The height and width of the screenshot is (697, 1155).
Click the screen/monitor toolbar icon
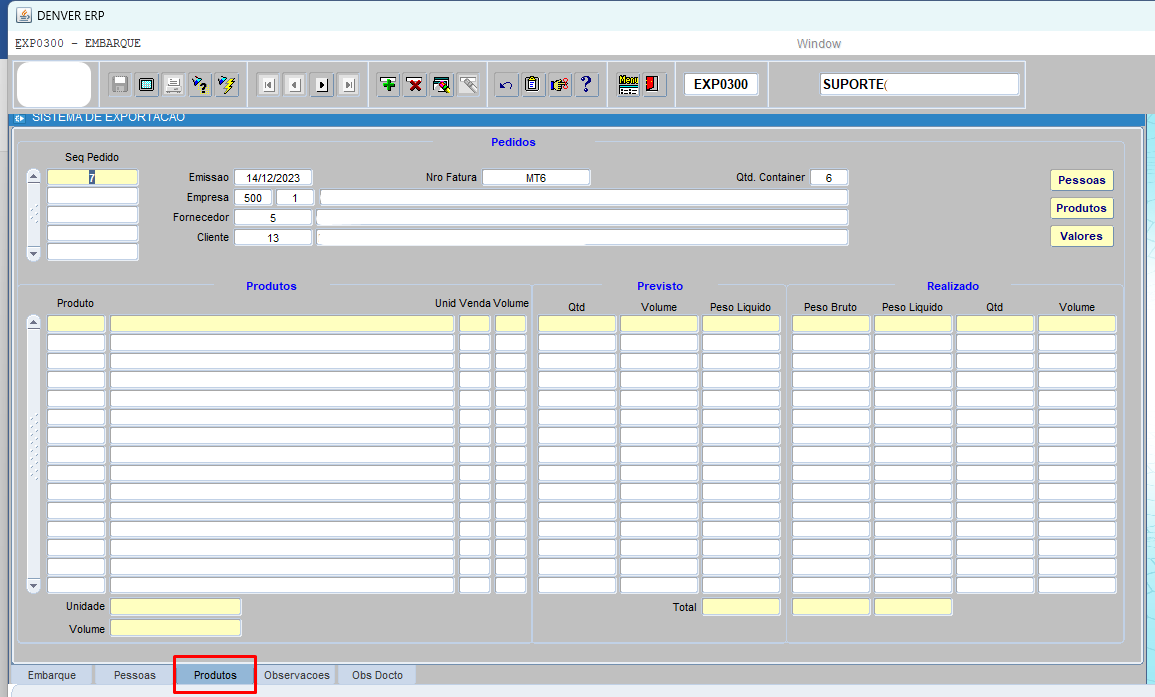[x=147, y=85]
